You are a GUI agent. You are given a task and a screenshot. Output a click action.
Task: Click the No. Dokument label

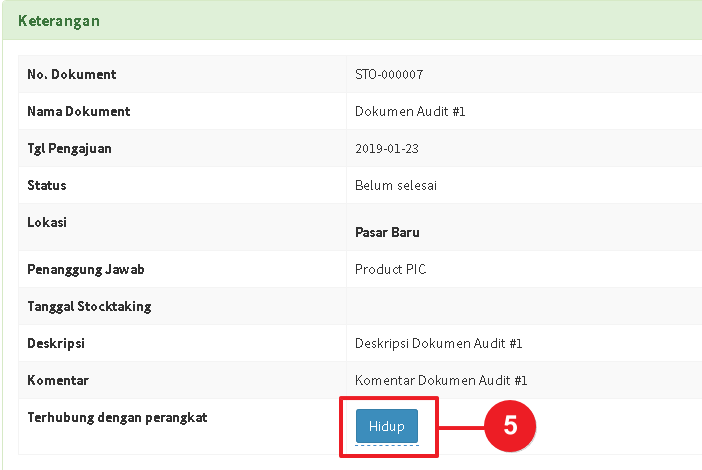71,74
